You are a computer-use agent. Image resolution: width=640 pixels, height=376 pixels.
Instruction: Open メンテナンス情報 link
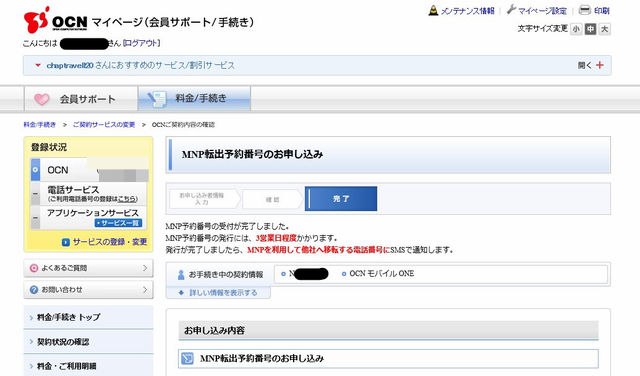(x=467, y=11)
